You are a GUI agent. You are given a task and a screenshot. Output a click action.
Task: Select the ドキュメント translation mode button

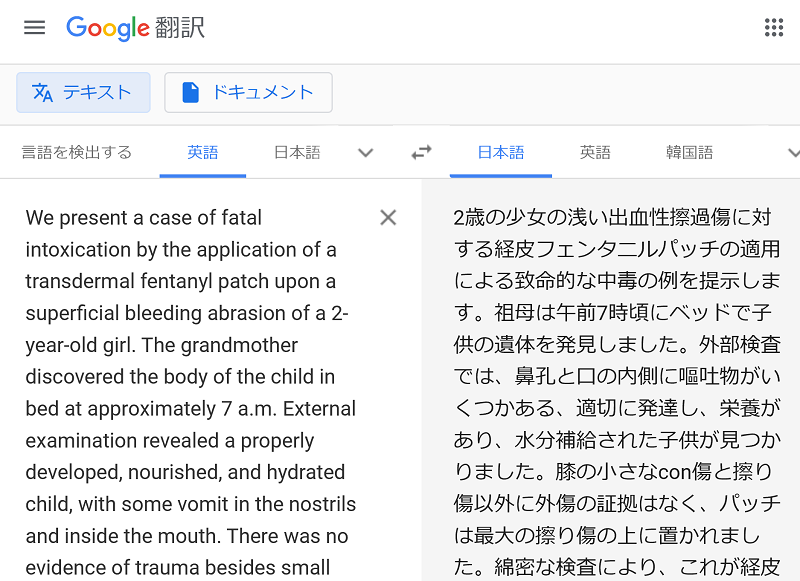248,92
